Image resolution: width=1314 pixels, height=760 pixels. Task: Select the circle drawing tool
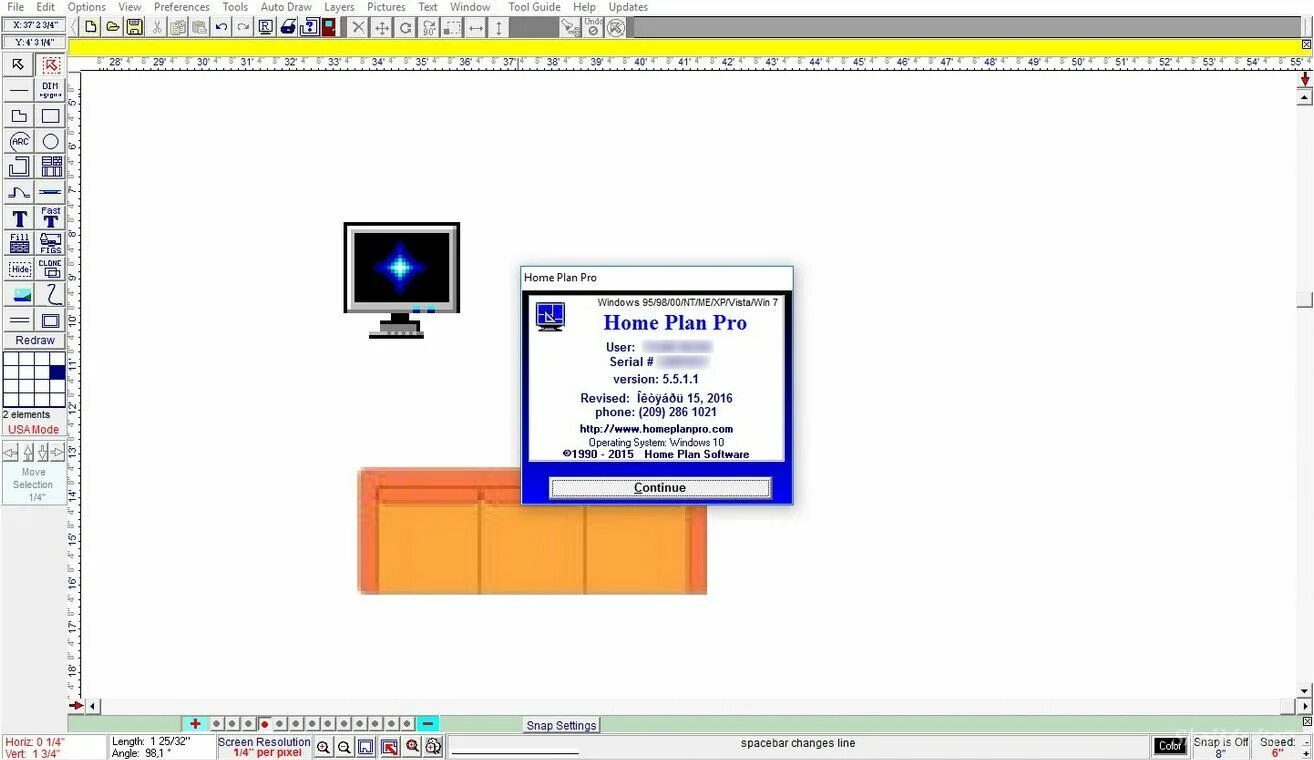click(x=51, y=141)
